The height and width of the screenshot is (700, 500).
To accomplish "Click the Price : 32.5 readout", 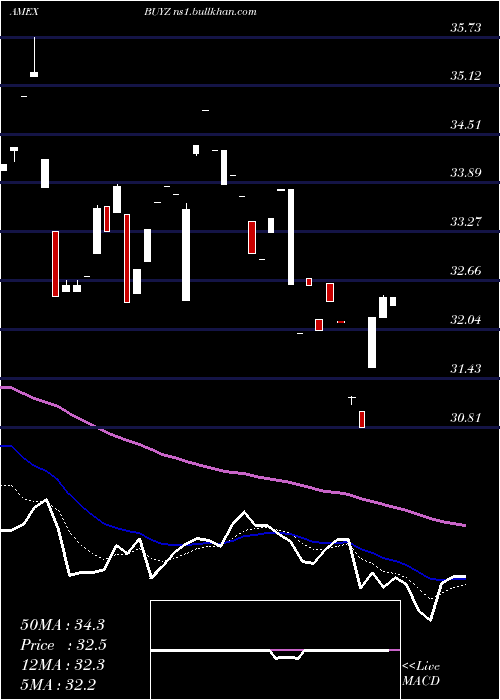I will tap(64, 645).
